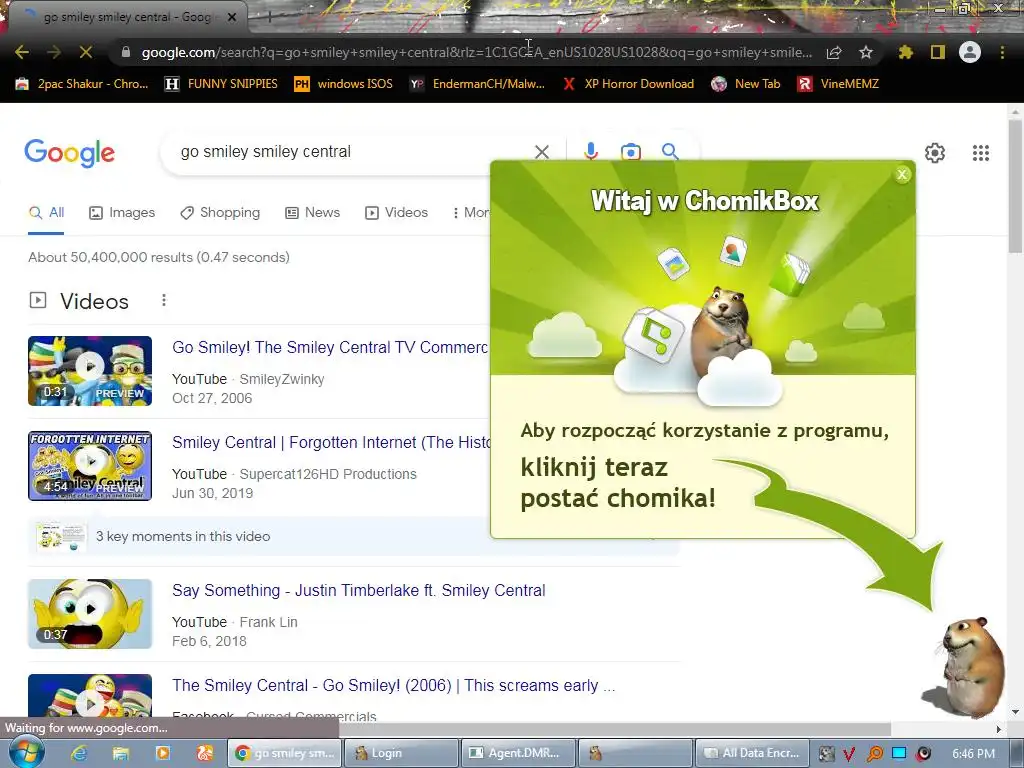Switch to the News tab
Viewport: 1024px width, 768px height.
pos(313,213)
